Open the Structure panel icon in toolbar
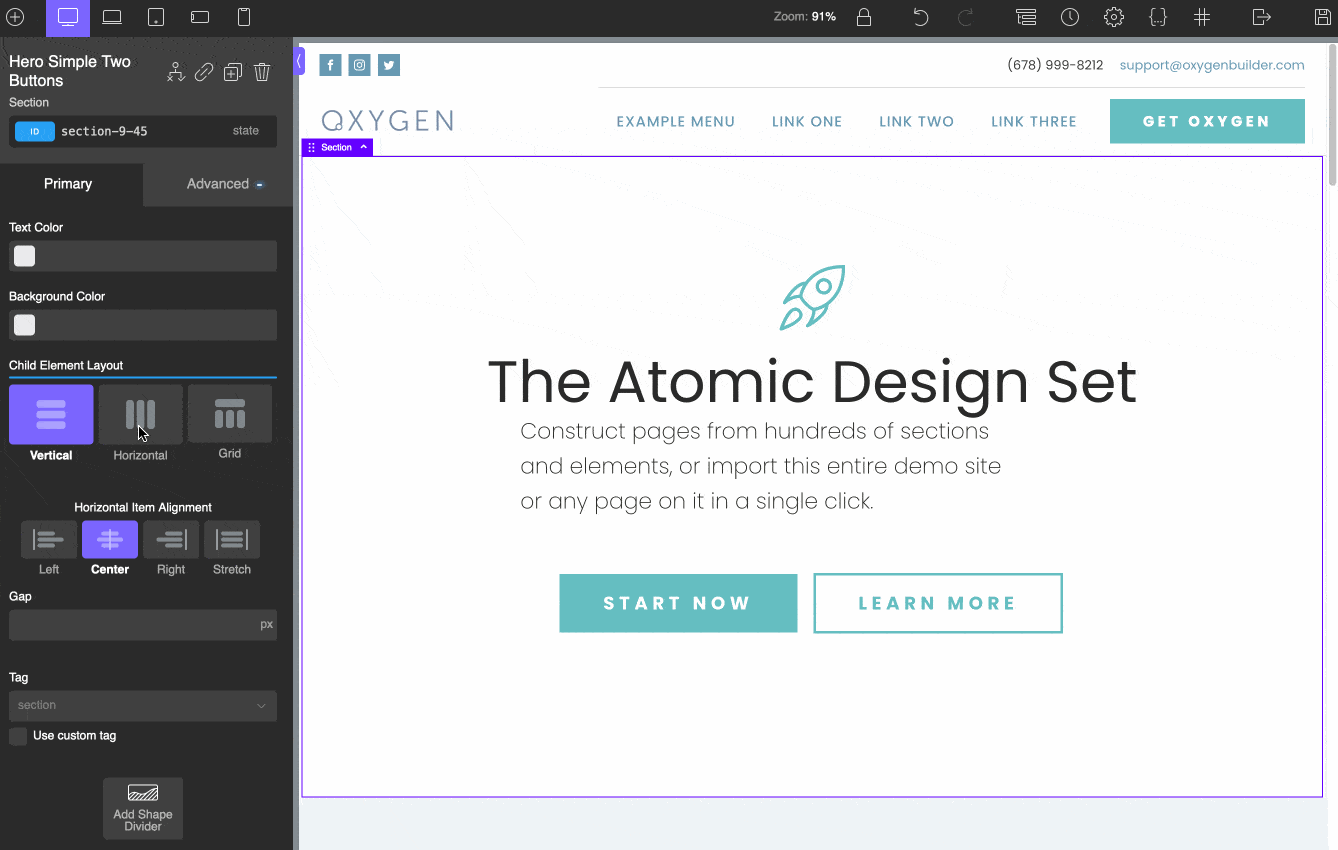Image resolution: width=1338 pixels, height=850 pixels. [x=1025, y=17]
